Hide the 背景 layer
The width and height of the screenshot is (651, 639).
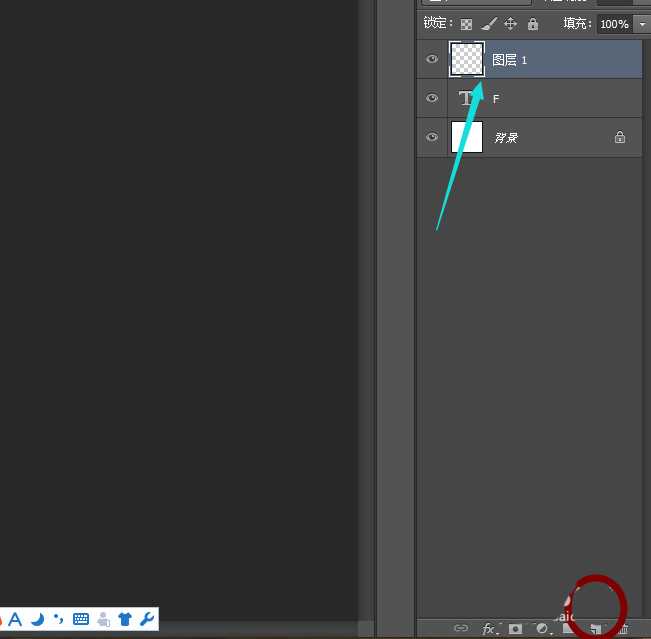(x=432, y=137)
